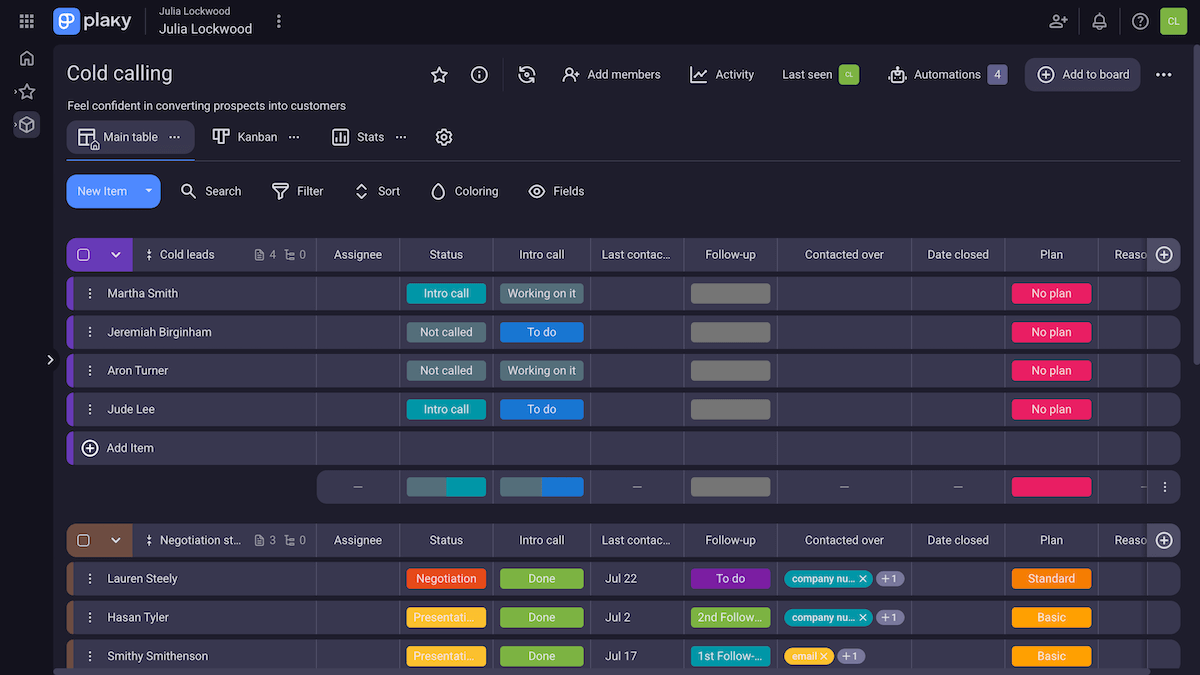The height and width of the screenshot is (675, 1200).
Task: Expand the left sidebar with the arrow
Action: (x=50, y=359)
